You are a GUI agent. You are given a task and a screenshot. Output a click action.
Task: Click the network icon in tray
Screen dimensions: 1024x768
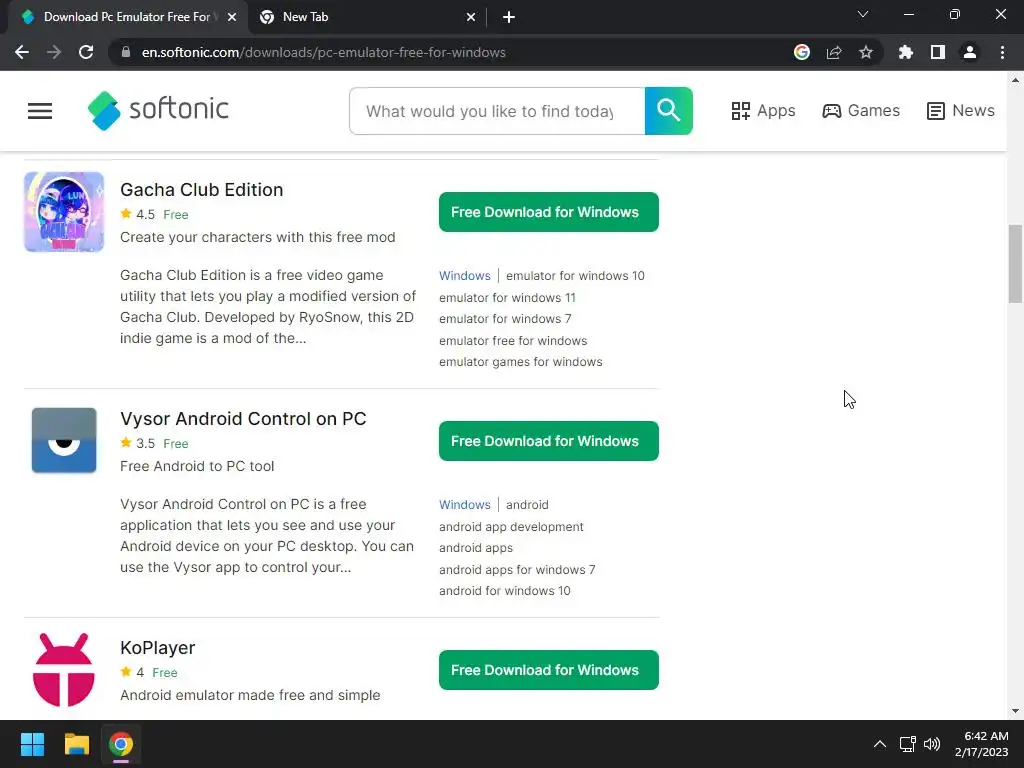pos(907,744)
